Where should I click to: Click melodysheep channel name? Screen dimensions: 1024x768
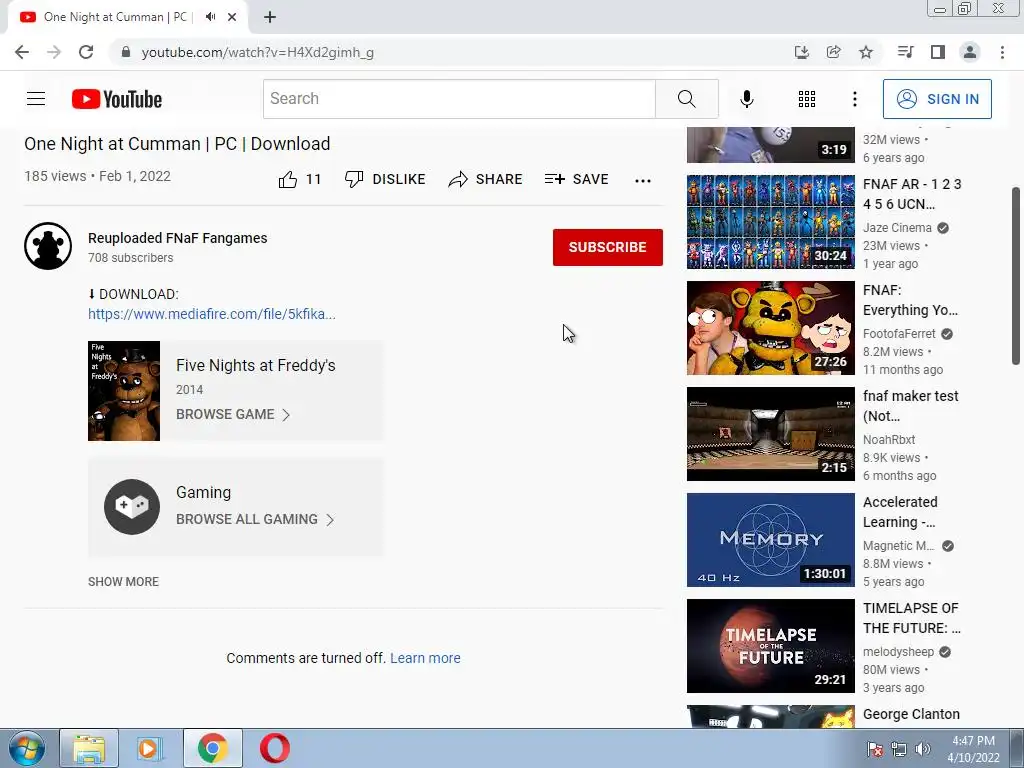click(x=898, y=652)
